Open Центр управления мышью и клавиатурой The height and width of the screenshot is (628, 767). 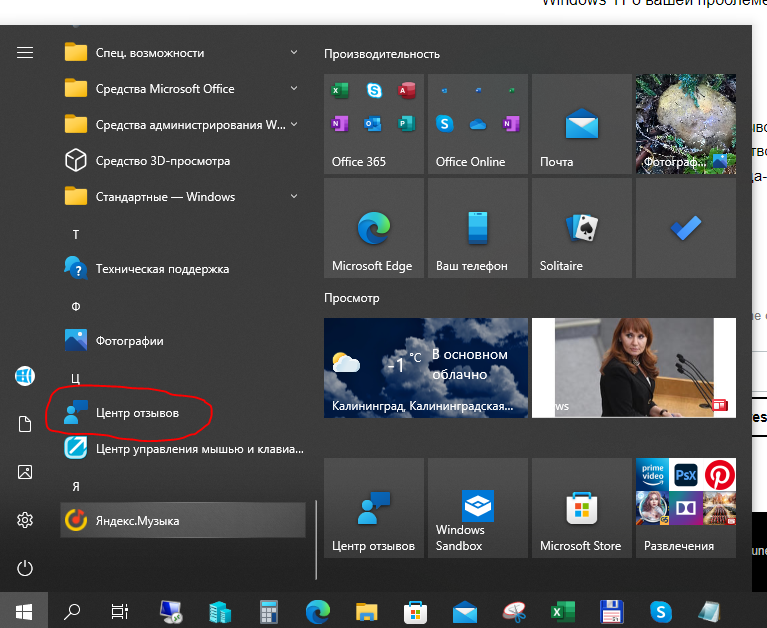click(x=183, y=449)
